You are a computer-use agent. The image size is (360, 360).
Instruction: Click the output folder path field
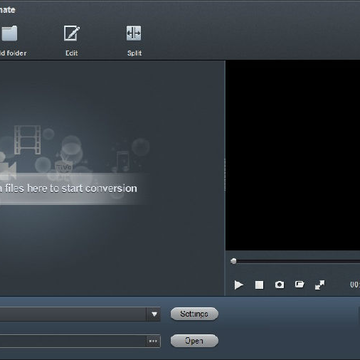click(x=73, y=341)
